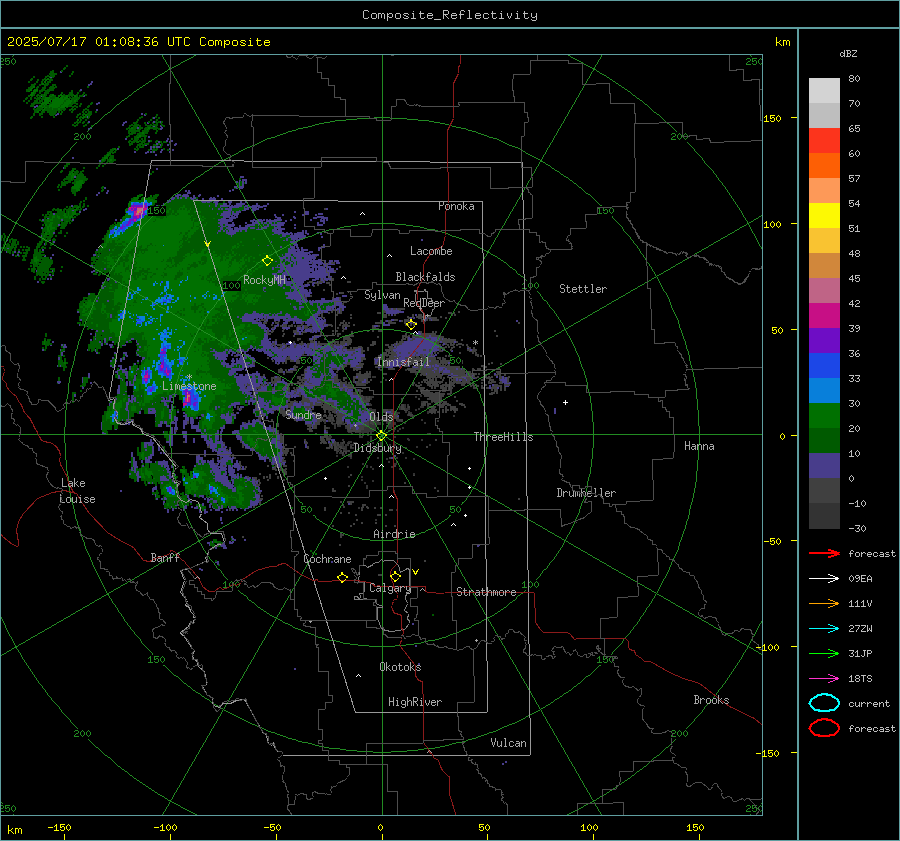Click the RockyMH label
Screen dimensions: 900x841
264,280
